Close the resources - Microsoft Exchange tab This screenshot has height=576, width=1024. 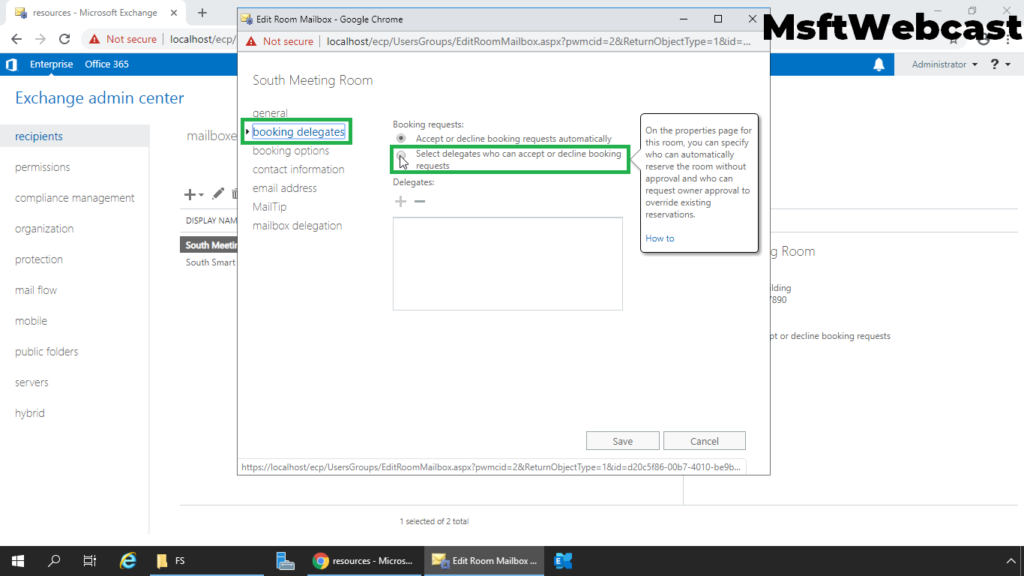coord(174,12)
